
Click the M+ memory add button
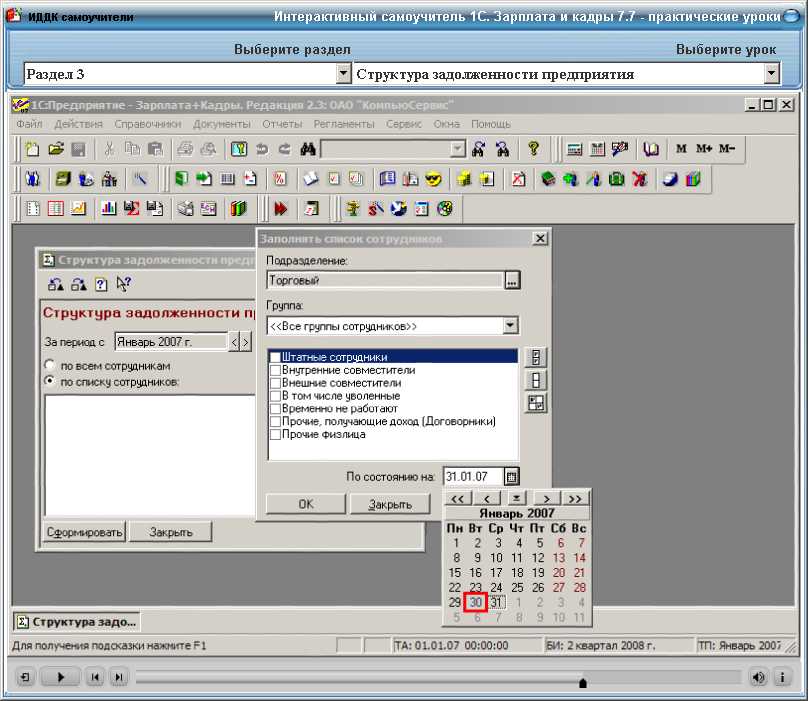[x=704, y=149]
